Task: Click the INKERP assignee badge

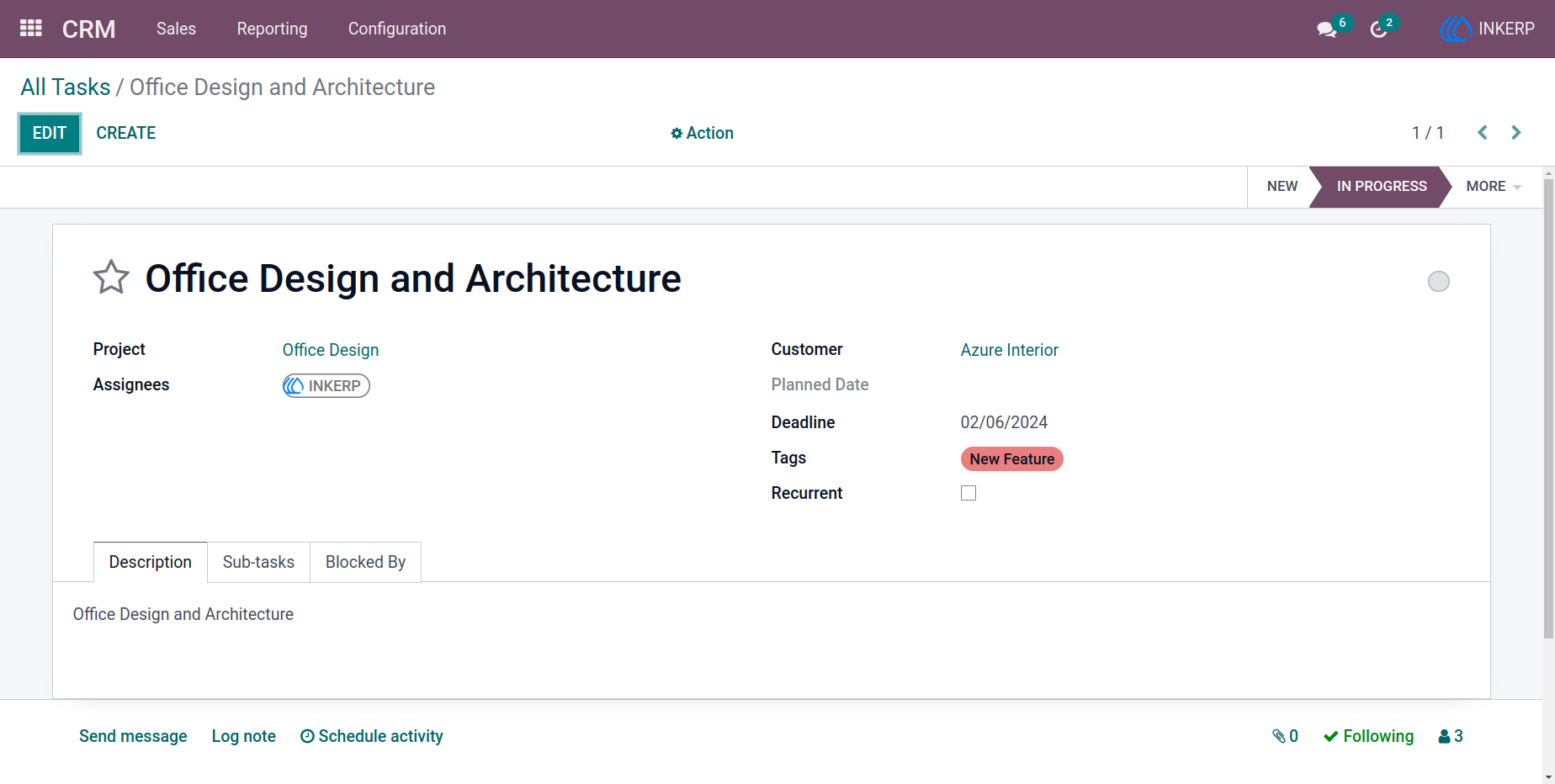Action: point(326,386)
